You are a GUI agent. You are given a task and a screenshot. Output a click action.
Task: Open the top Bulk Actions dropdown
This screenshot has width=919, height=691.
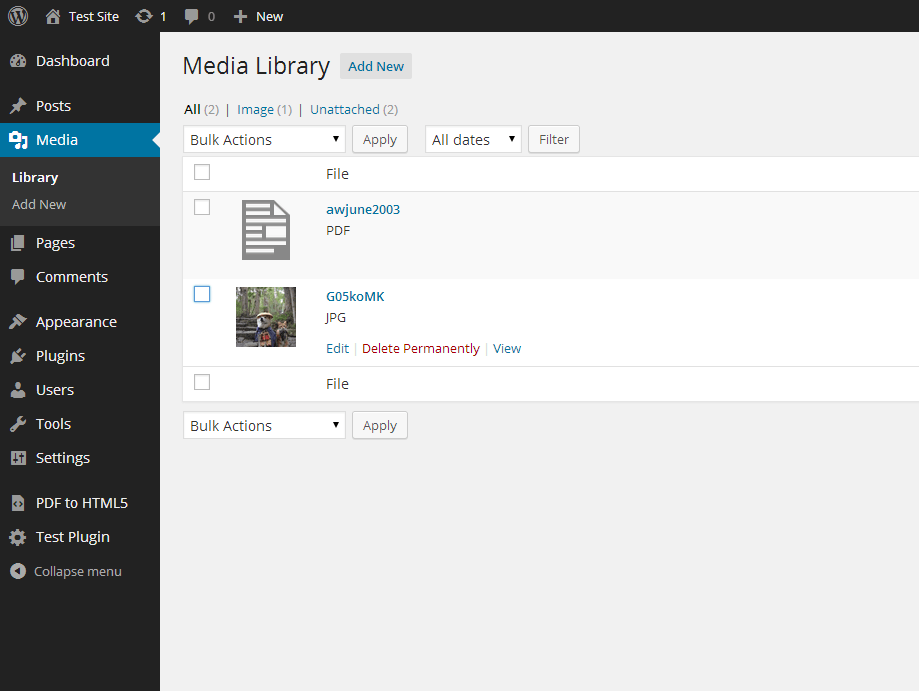tap(264, 140)
